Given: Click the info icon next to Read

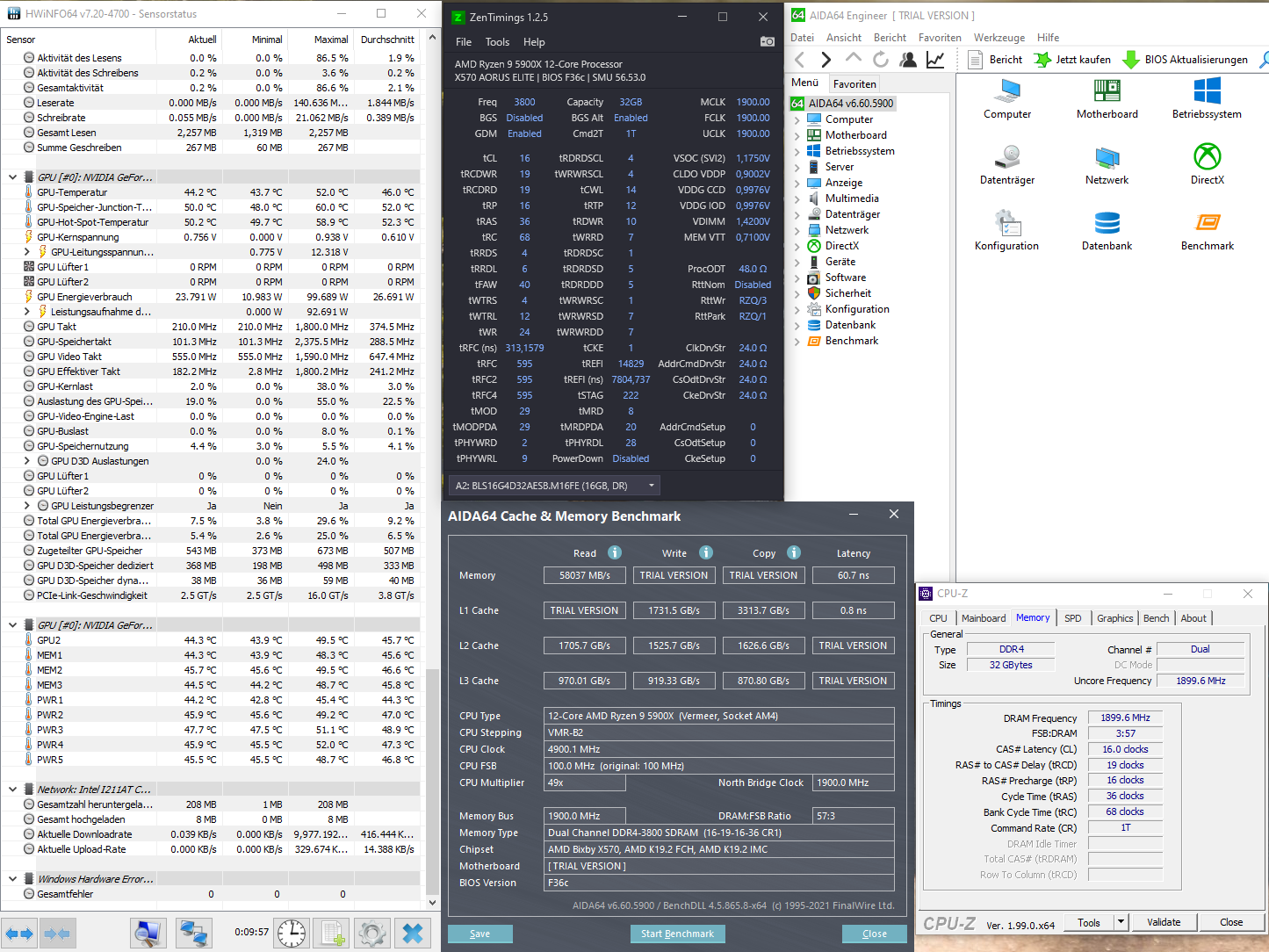Looking at the screenshot, I should point(615,552).
